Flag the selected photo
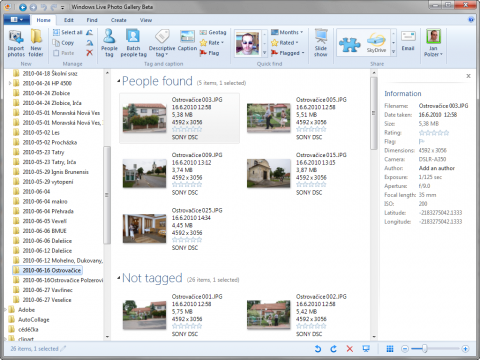This screenshot has height=360, width=480. click(x=210, y=53)
